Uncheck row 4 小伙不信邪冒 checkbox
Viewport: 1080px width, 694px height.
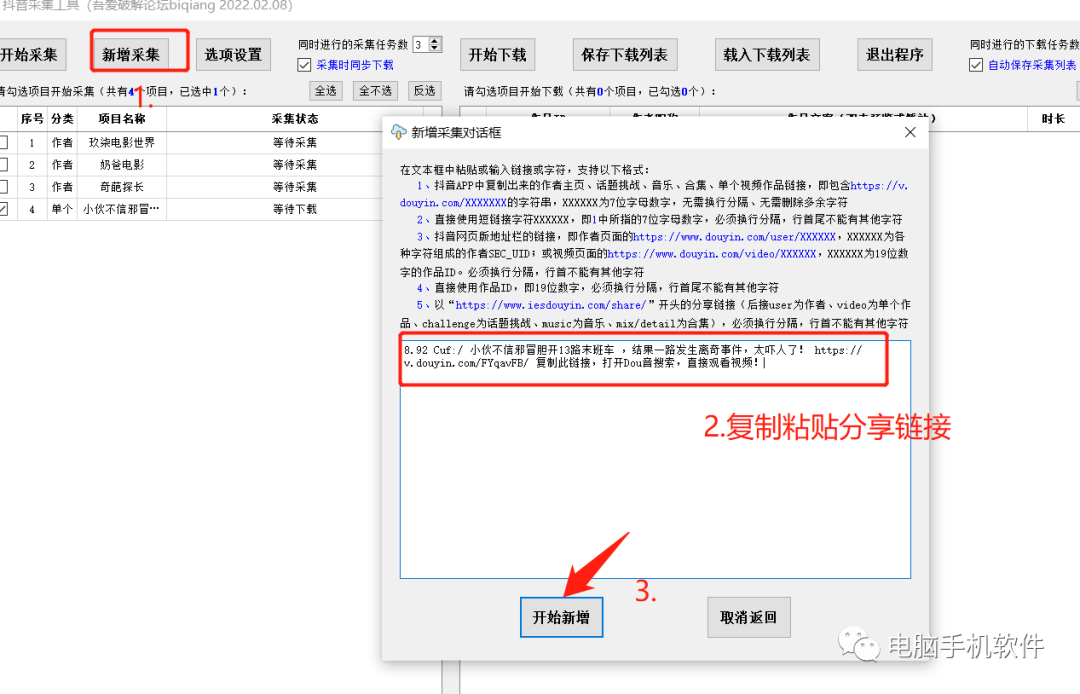(x=3, y=209)
